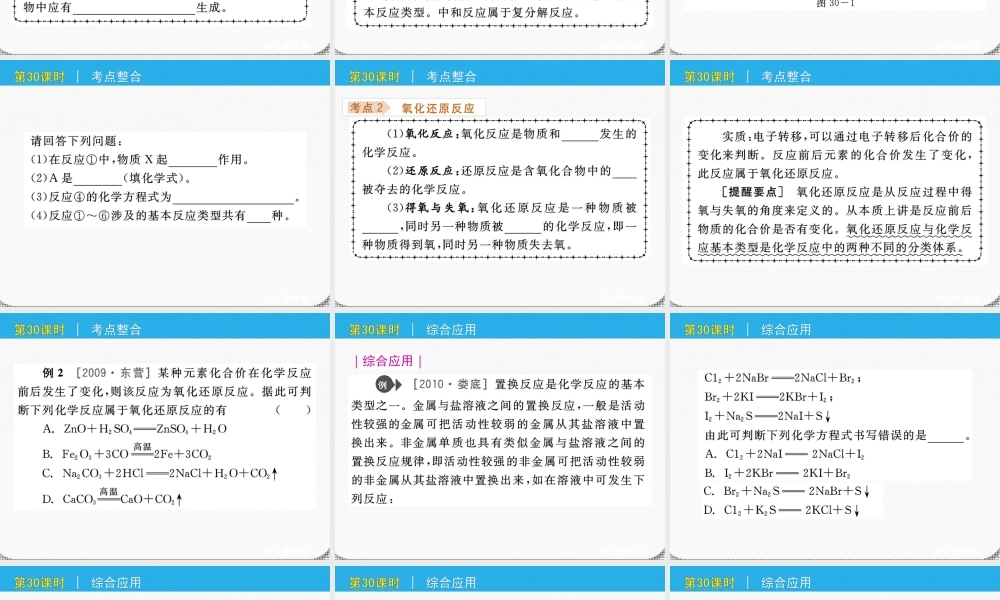Click the (3)得氧与失氧 paragraph
1000x600 pixels.
tap(499, 226)
